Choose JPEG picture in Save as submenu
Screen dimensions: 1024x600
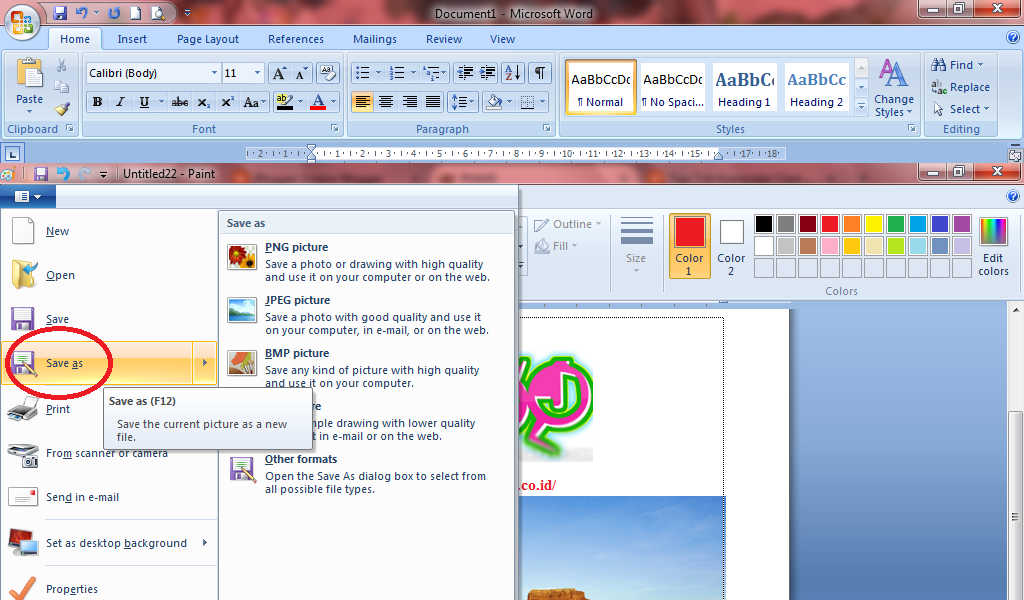coord(366,315)
